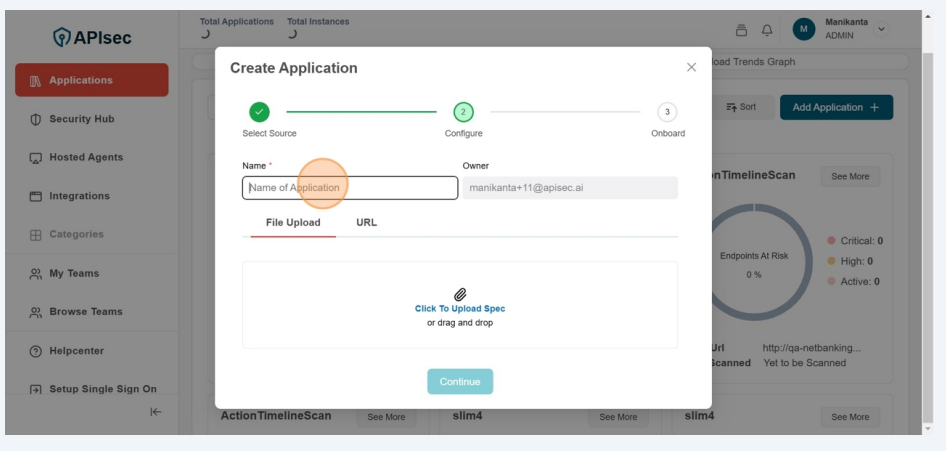Click the Helpcenter question mark icon
The height and width of the screenshot is (451, 946).
36,351
